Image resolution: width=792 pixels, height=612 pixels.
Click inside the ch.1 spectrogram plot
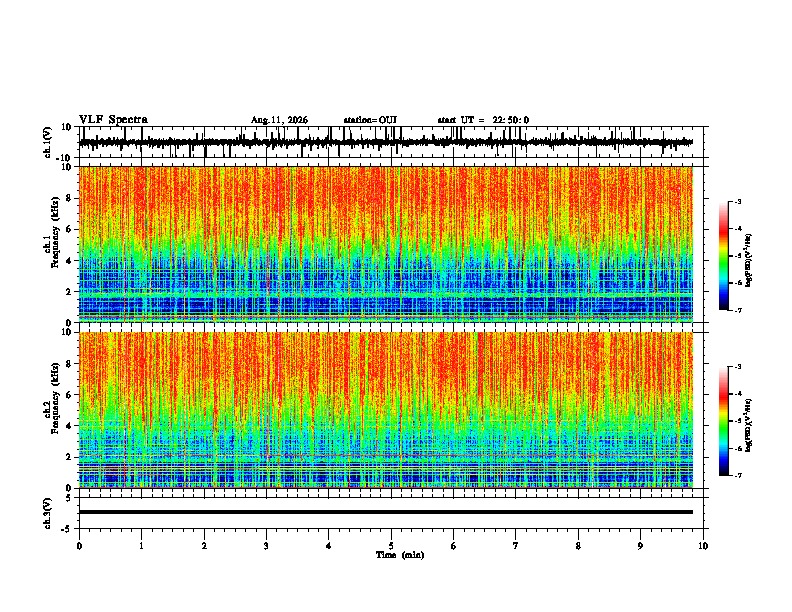(386, 244)
